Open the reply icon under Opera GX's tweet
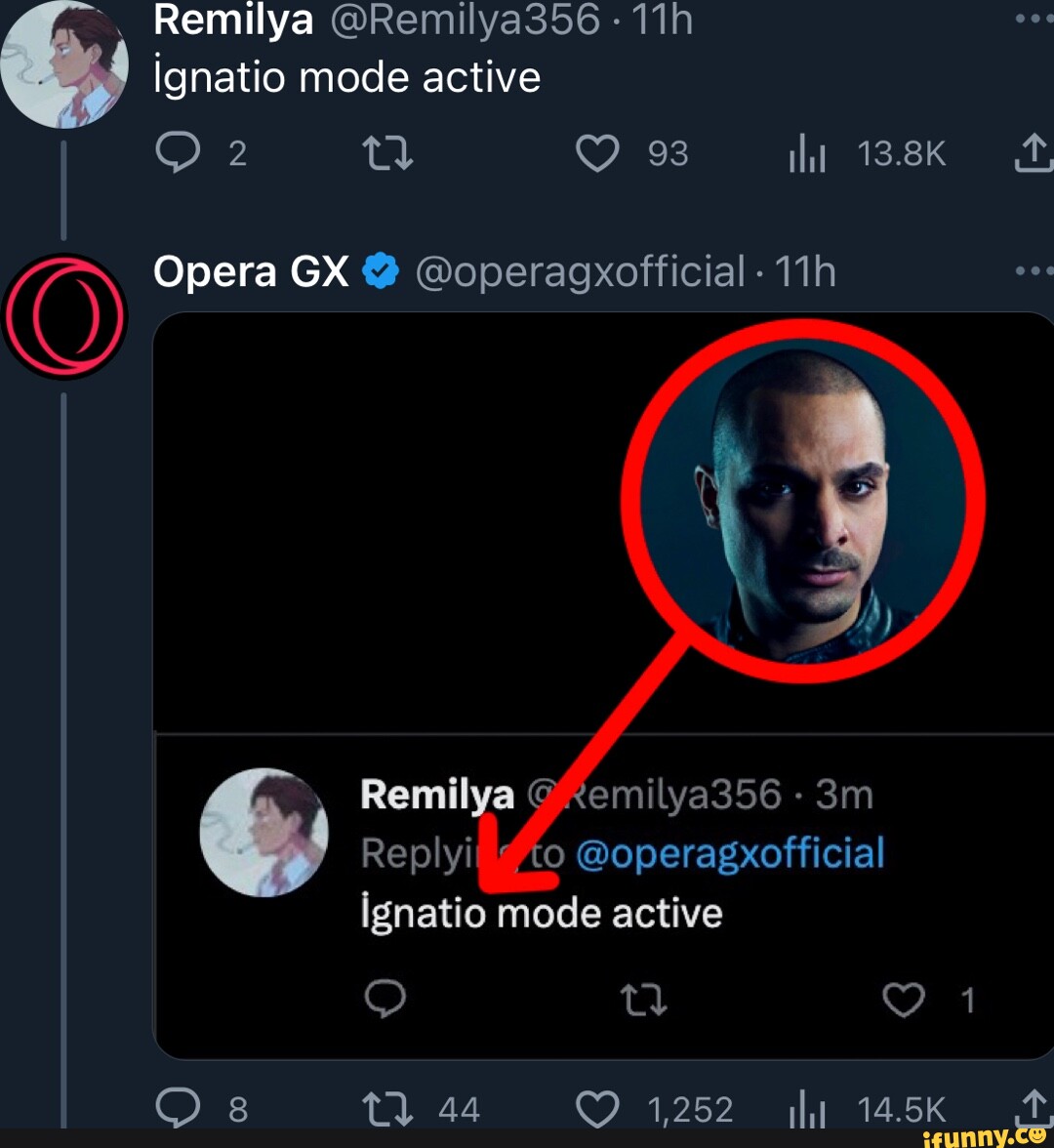1054x1148 pixels. pos(180,1105)
